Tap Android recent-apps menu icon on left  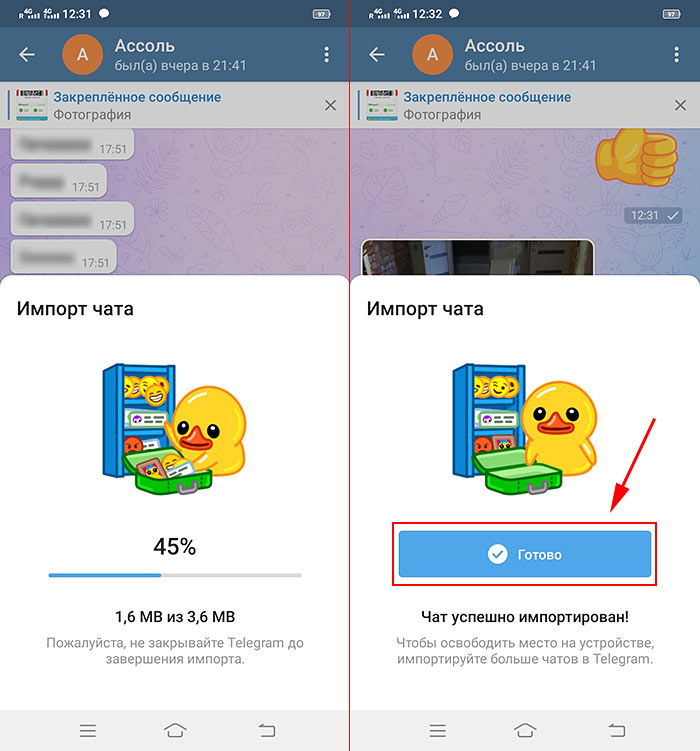point(88,730)
